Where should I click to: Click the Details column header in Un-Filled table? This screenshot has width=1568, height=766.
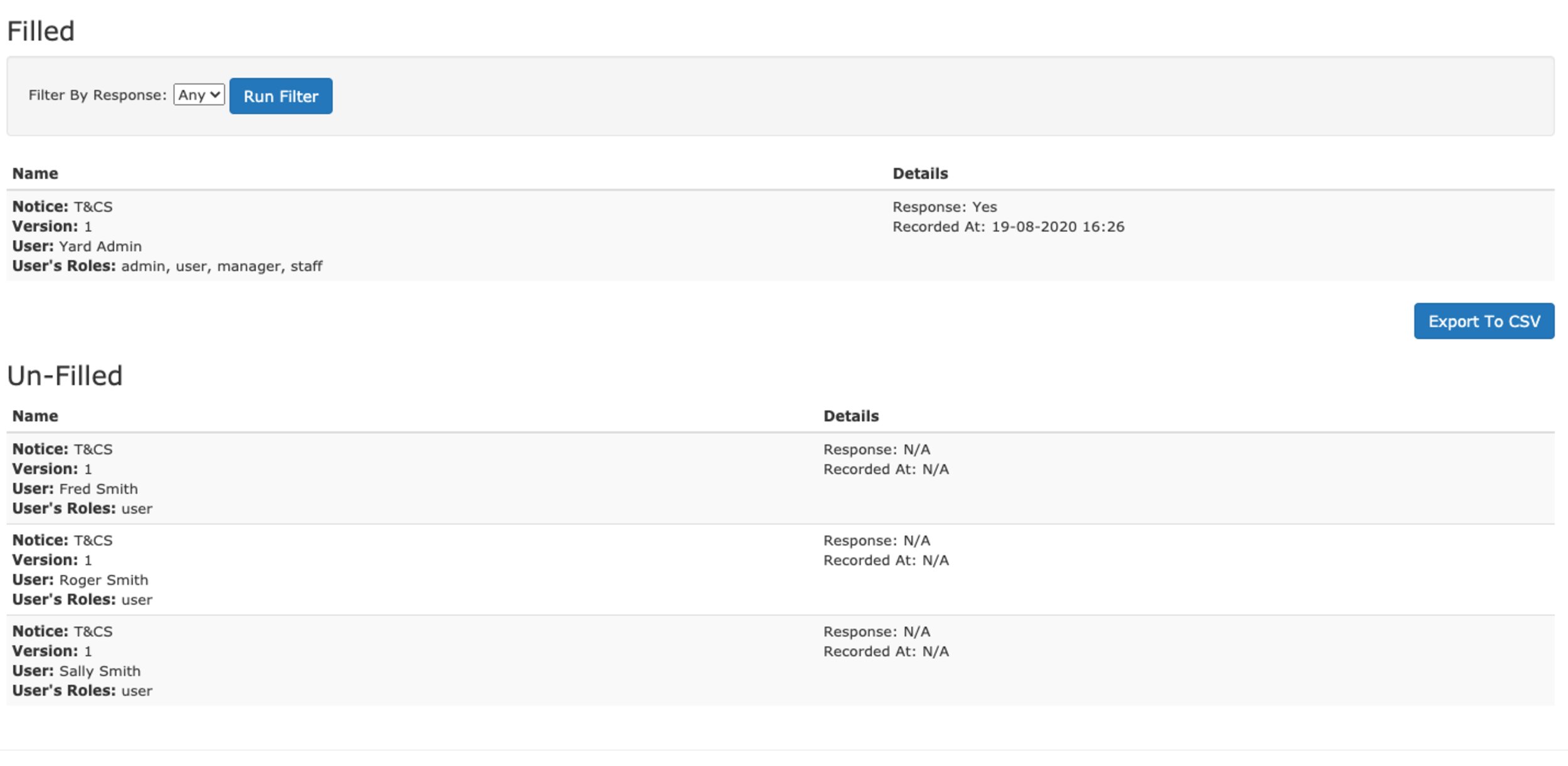(851, 416)
